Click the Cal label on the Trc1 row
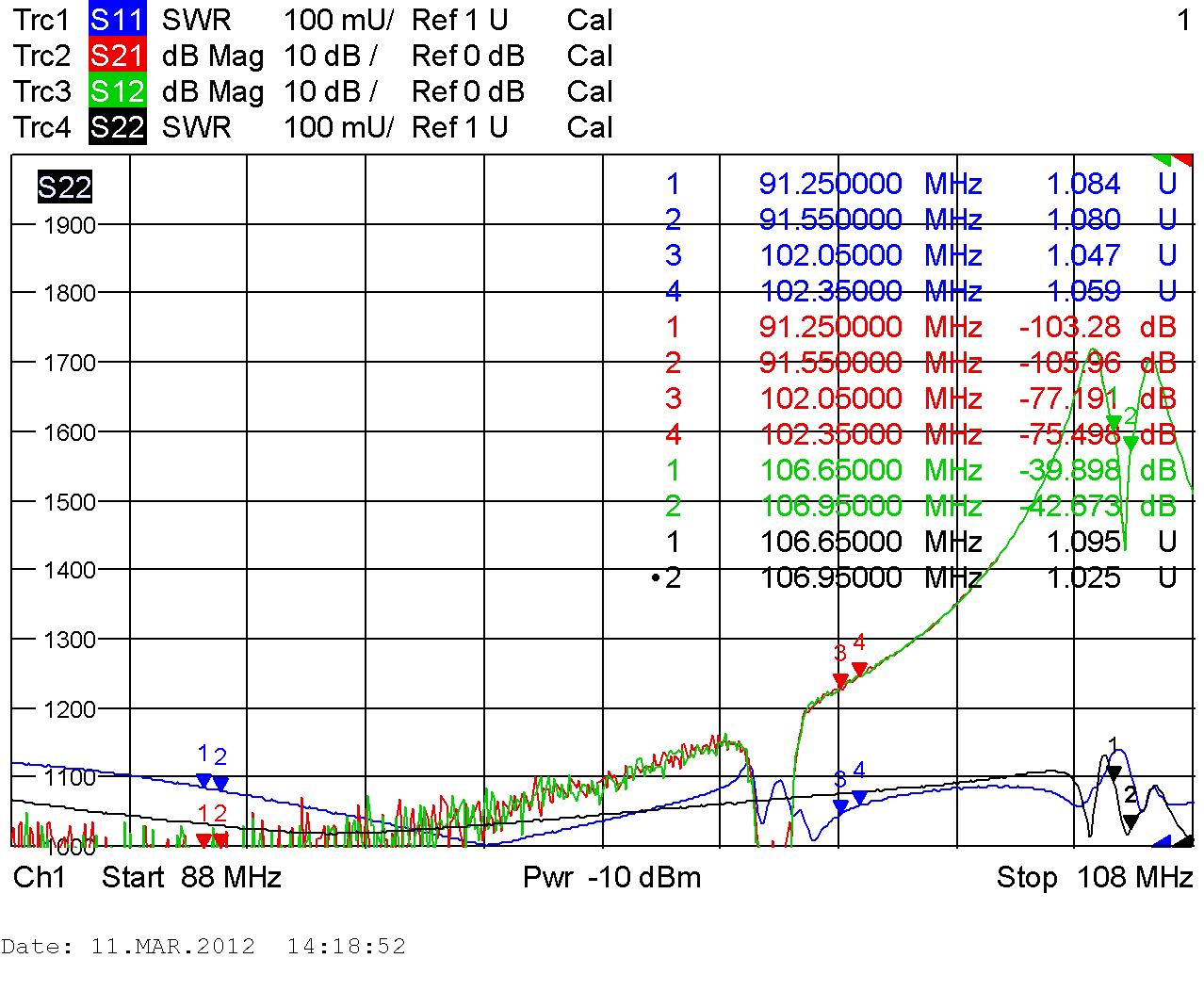Screen dimensions: 1204x991 coord(590,20)
